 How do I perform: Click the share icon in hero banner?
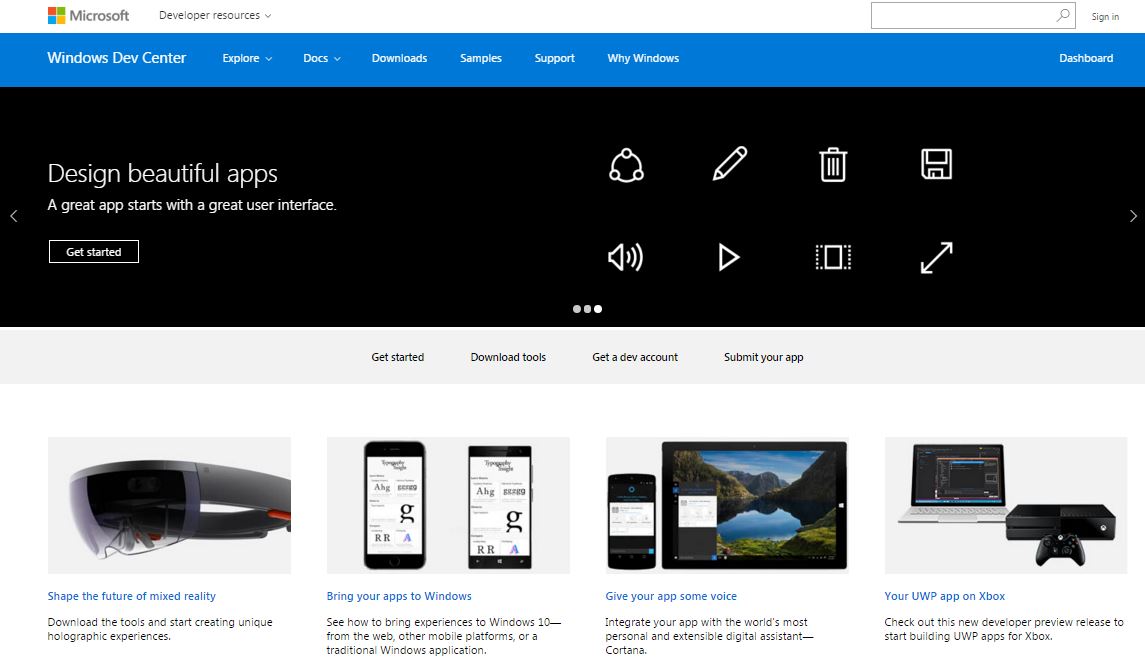click(x=627, y=165)
